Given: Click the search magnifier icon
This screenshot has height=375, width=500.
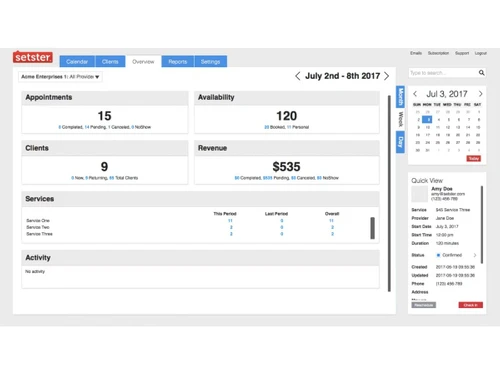Looking at the screenshot, I should (x=482, y=73).
